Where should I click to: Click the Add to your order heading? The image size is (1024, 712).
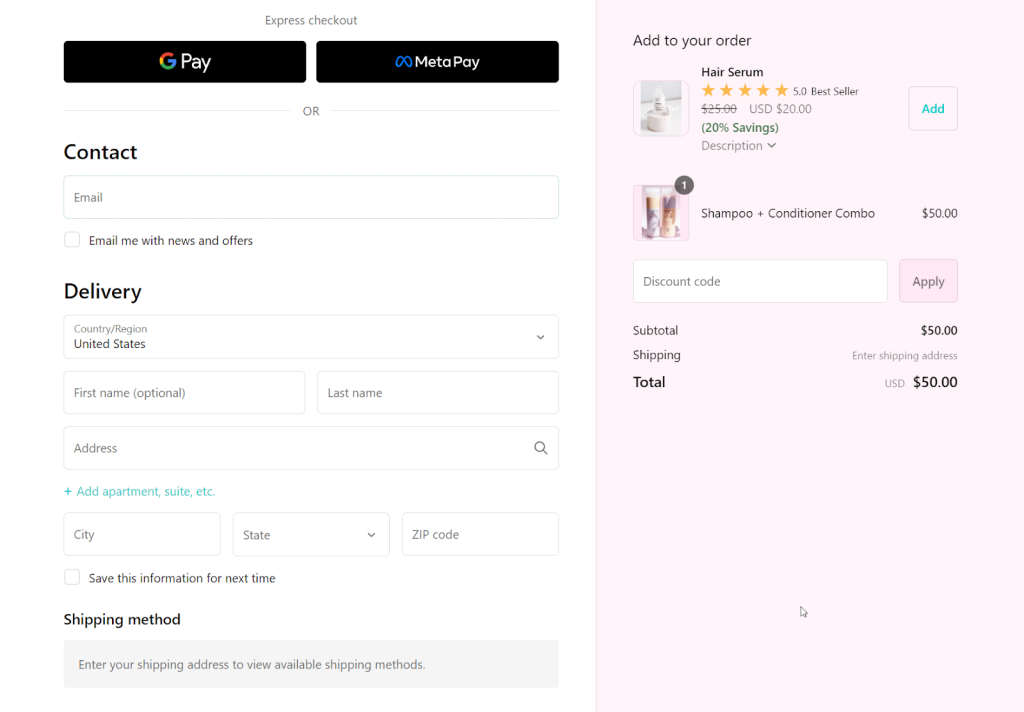pos(691,40)
